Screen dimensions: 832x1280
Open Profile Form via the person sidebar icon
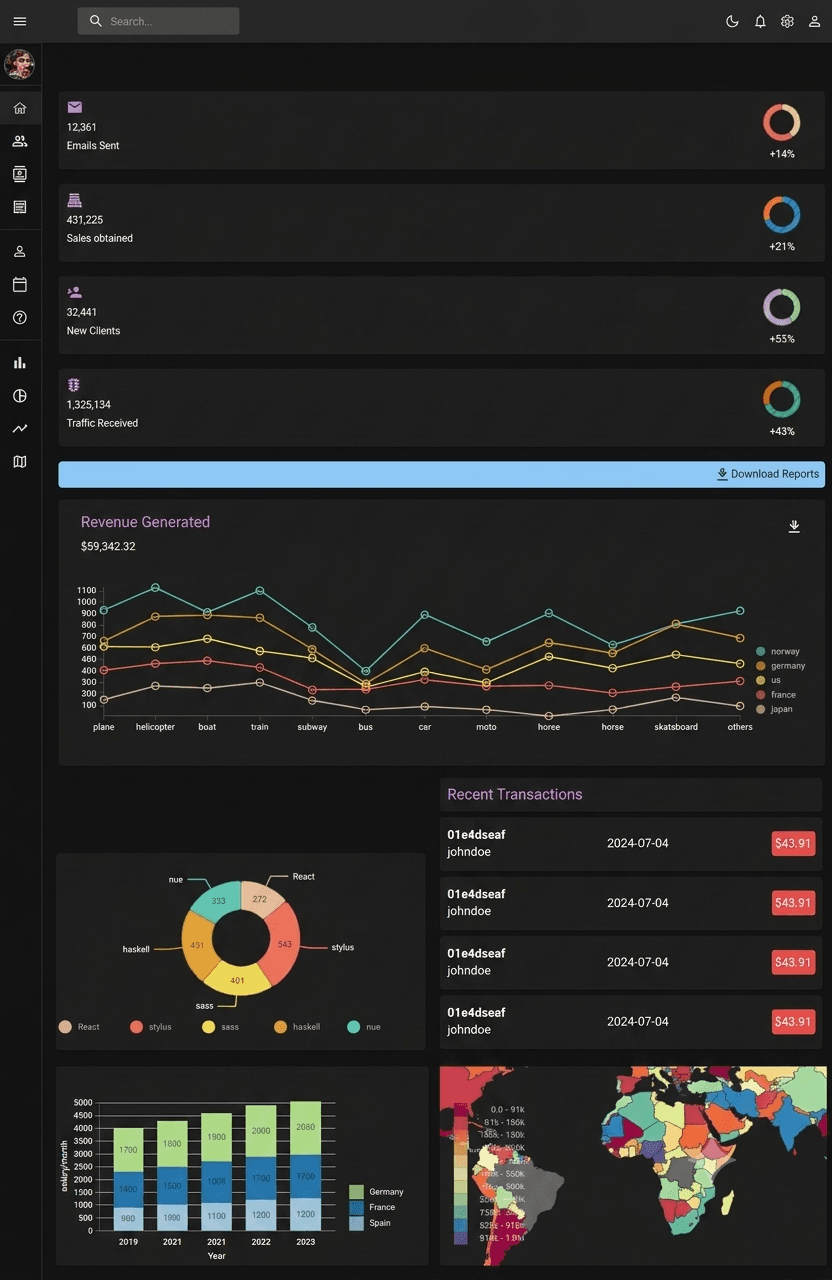coord(20,251)
